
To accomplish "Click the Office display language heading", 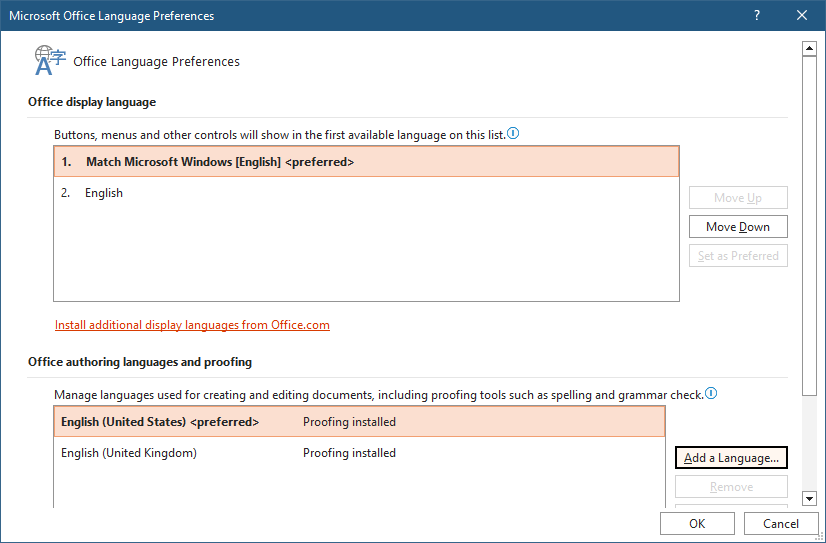I will click(92, 102).
